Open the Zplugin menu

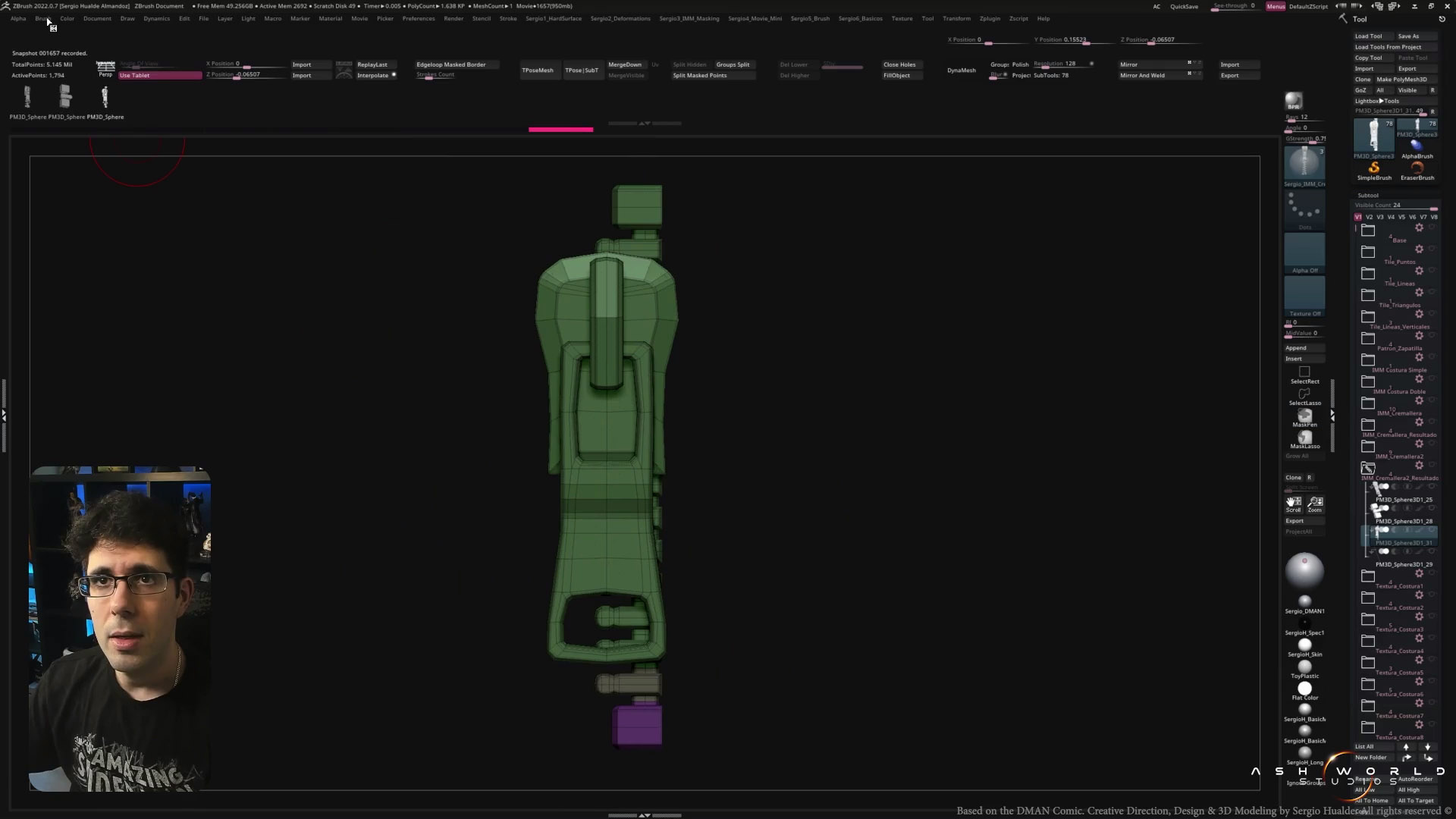click(x=990, y=18)
